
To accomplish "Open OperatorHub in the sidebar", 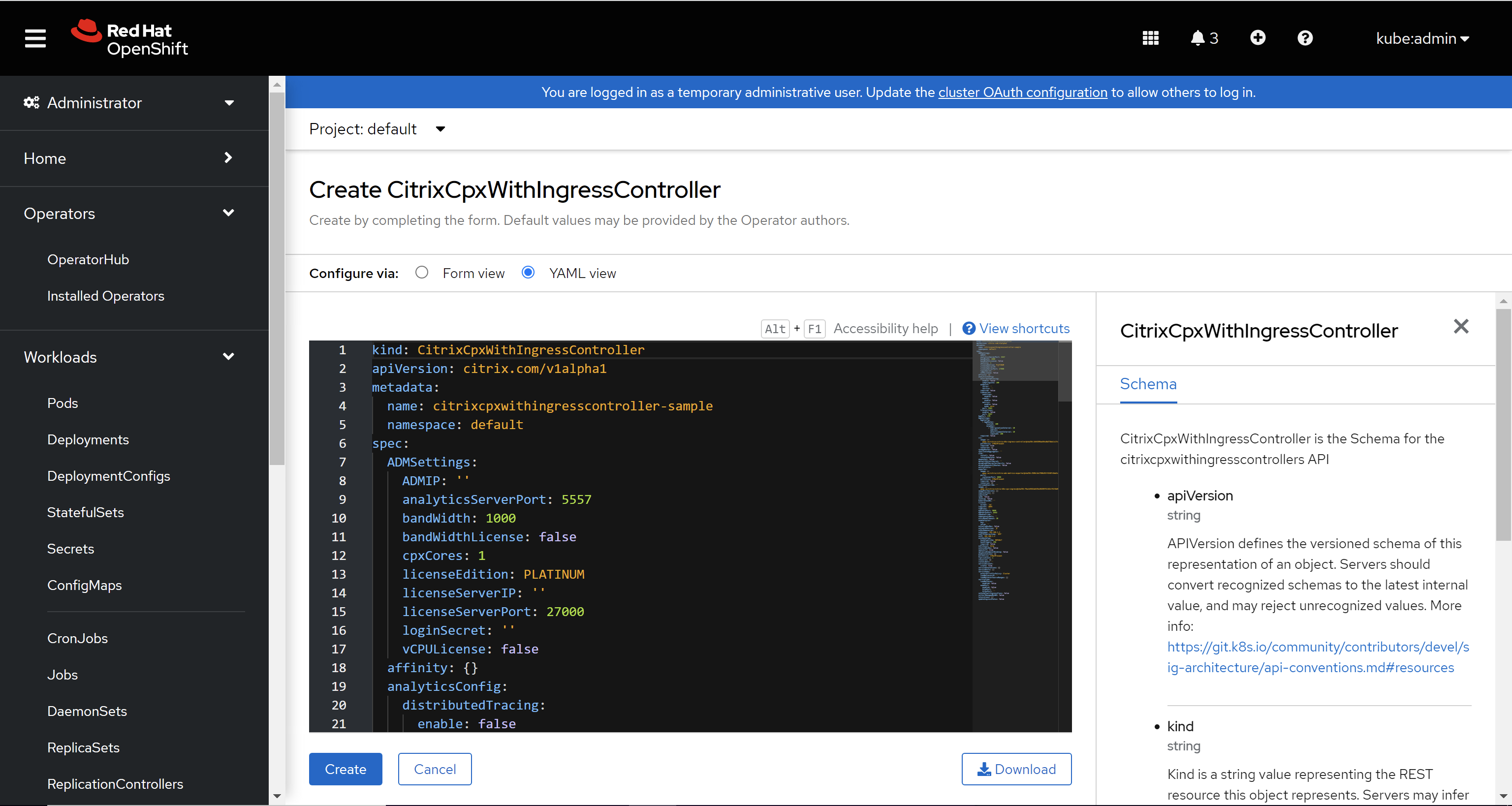I will pos(88,259).
